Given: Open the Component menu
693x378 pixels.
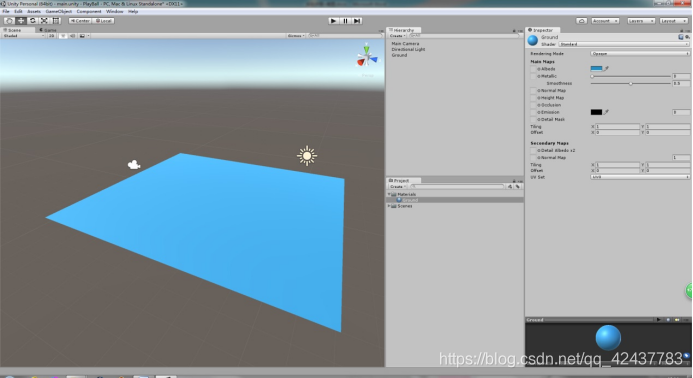Looking at the screenshot, I should [x=89, y=11].
